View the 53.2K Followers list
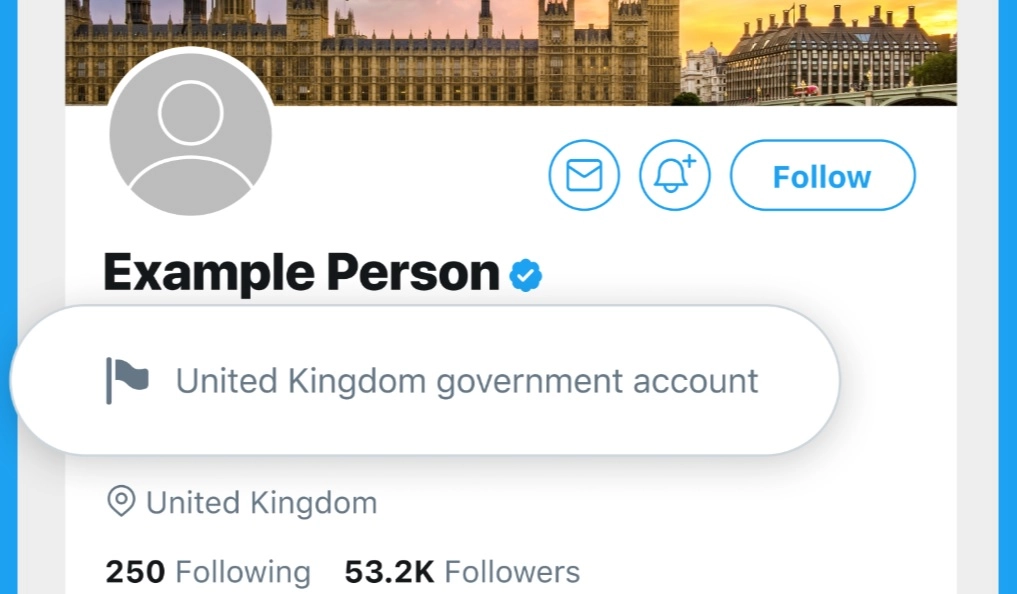This screenshot has width=1017, height=594. coord(462,572)
